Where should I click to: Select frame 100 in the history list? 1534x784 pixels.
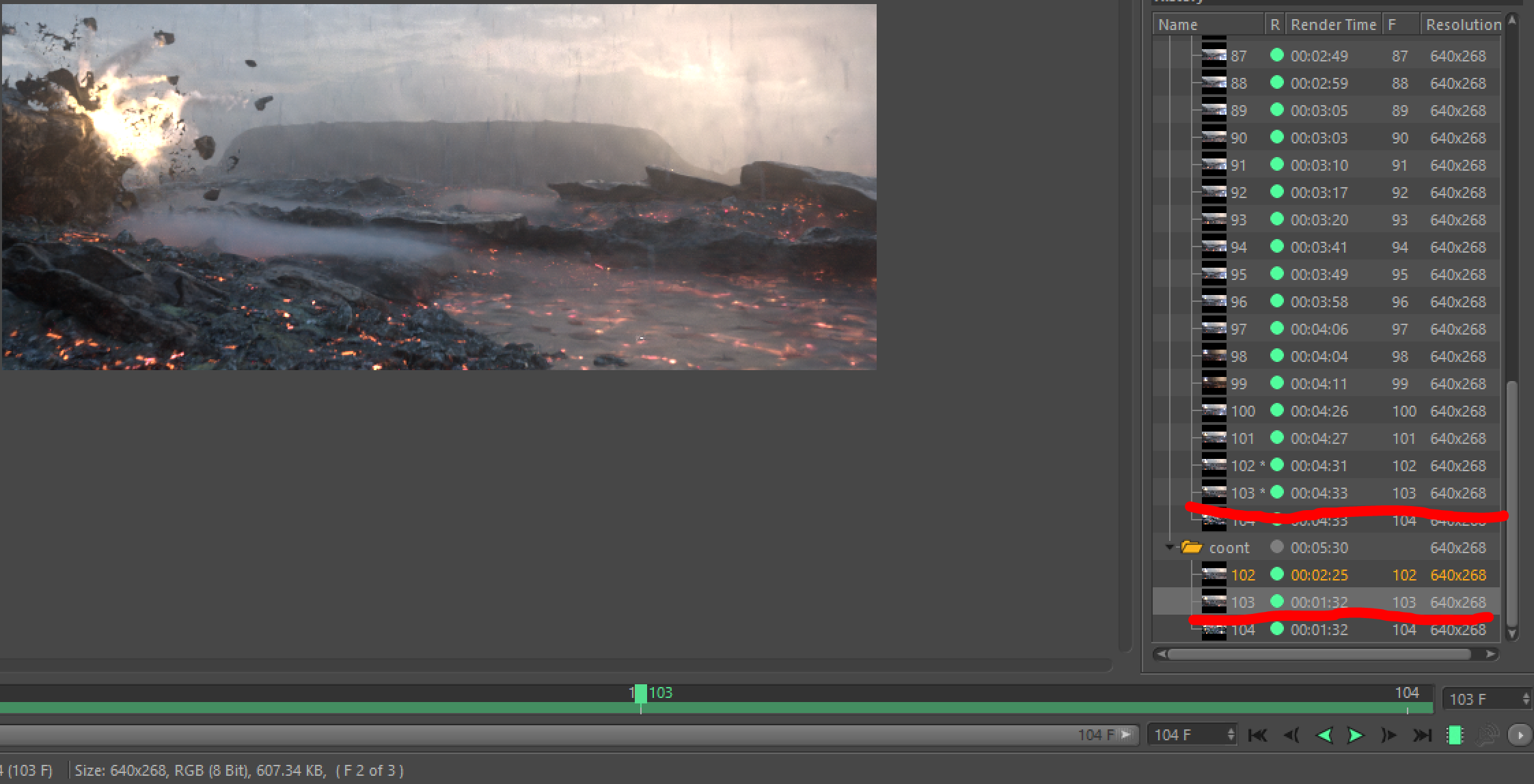(1242, 411)
